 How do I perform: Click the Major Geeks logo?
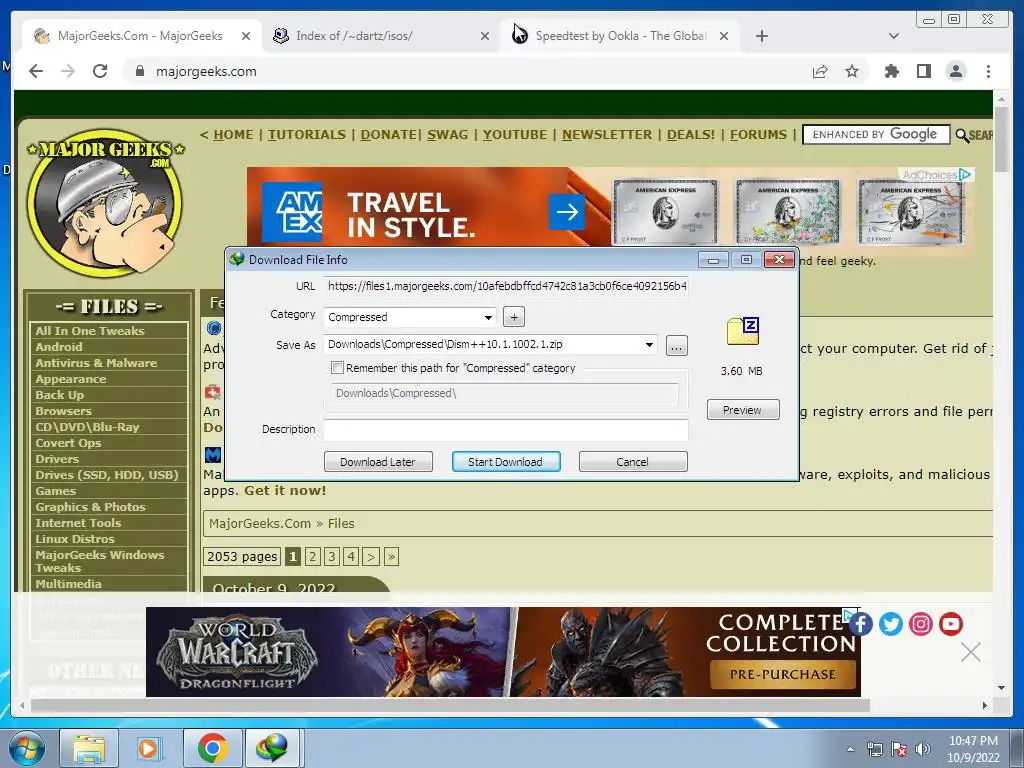pyautogui.click(x=106, y=202)
